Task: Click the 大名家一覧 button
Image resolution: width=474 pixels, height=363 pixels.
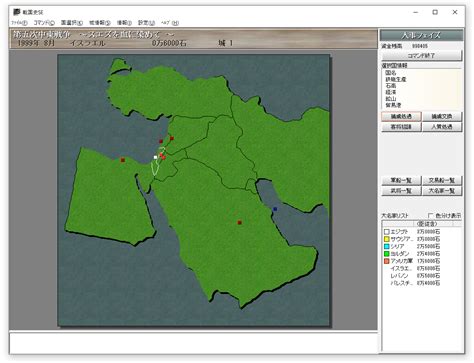Action: tap(442, 191)
